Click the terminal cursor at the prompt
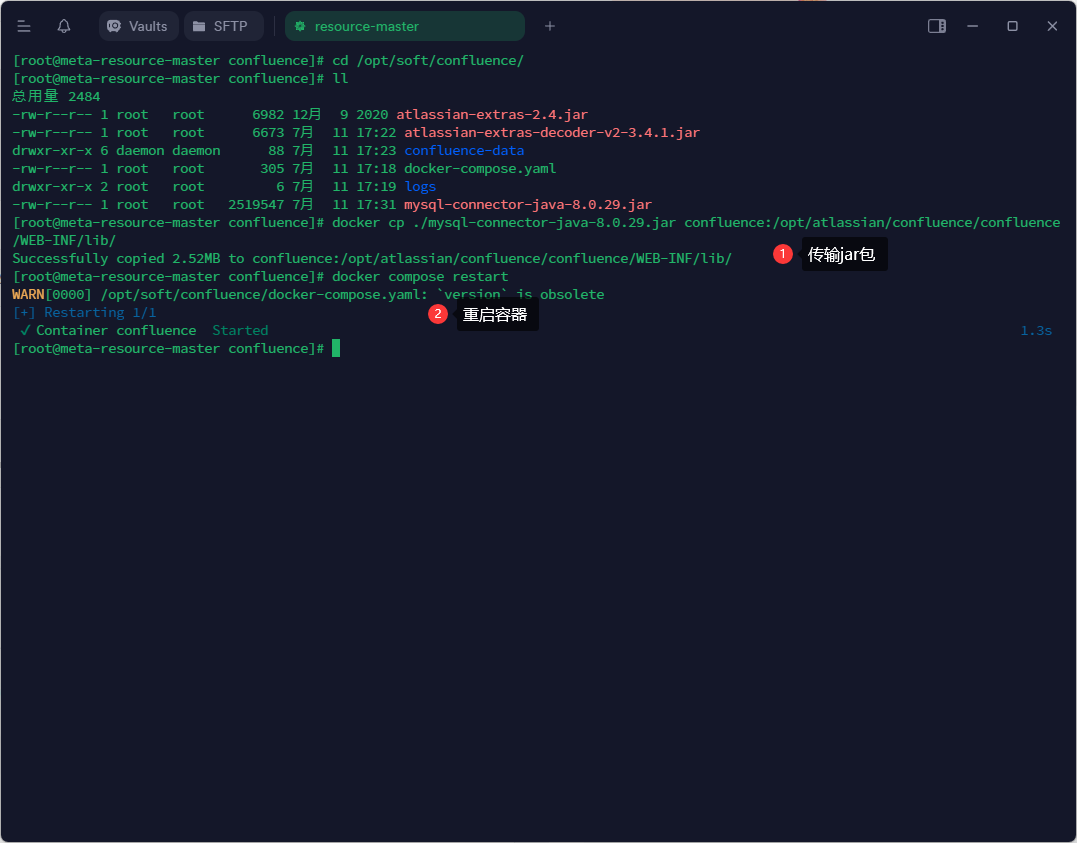1077x843 pixels. pyautogui.click(x=336, y=348)
